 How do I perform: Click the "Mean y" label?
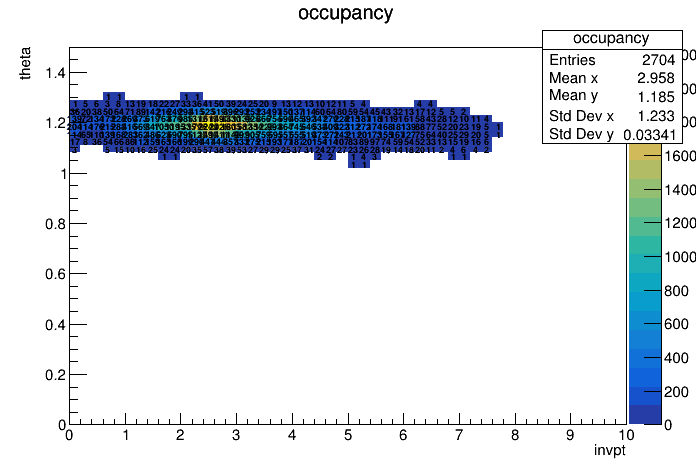pyautogui.click(x=573, y=96)
